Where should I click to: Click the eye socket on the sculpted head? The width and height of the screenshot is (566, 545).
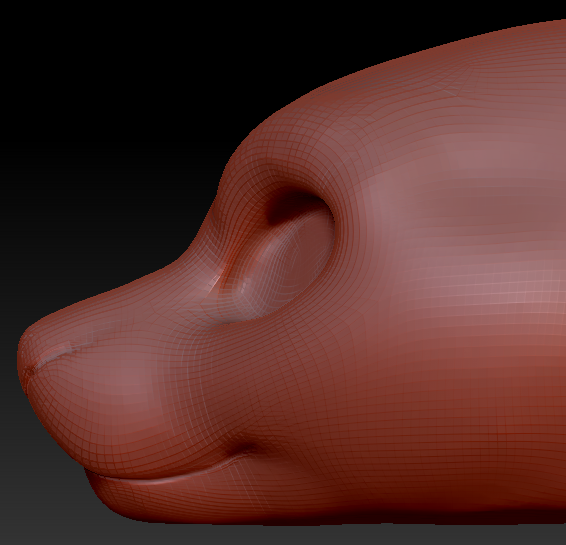tap(278, 254)
